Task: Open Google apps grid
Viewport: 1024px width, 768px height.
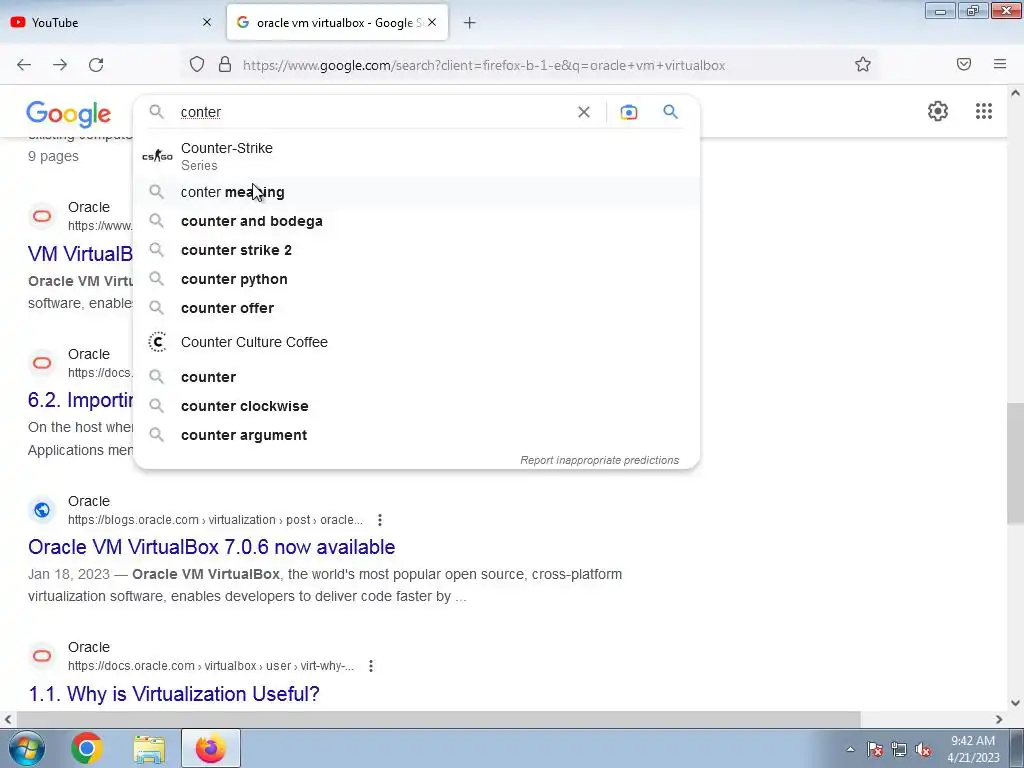Action: (x=984, y=111)
